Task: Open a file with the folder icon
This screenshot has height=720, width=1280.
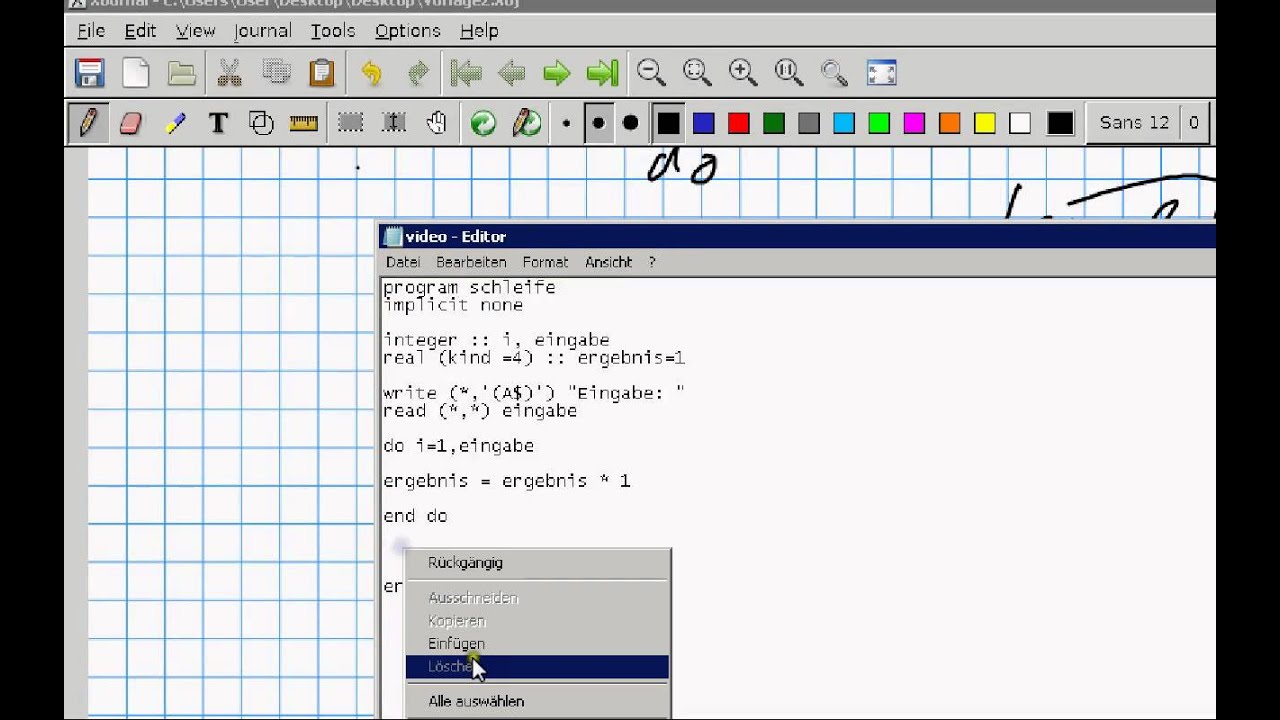Action: (181, 73)
